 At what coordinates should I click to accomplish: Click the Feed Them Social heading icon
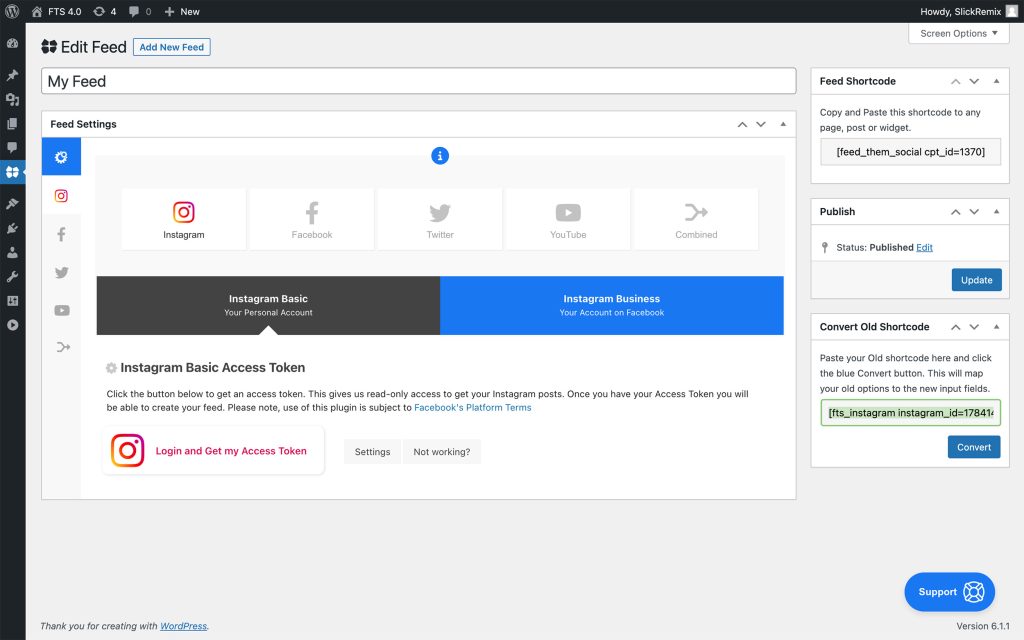(49, 47)
